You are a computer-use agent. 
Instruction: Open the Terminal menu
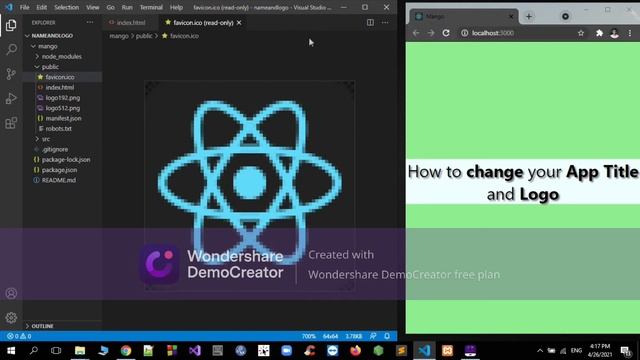point(151,7)
